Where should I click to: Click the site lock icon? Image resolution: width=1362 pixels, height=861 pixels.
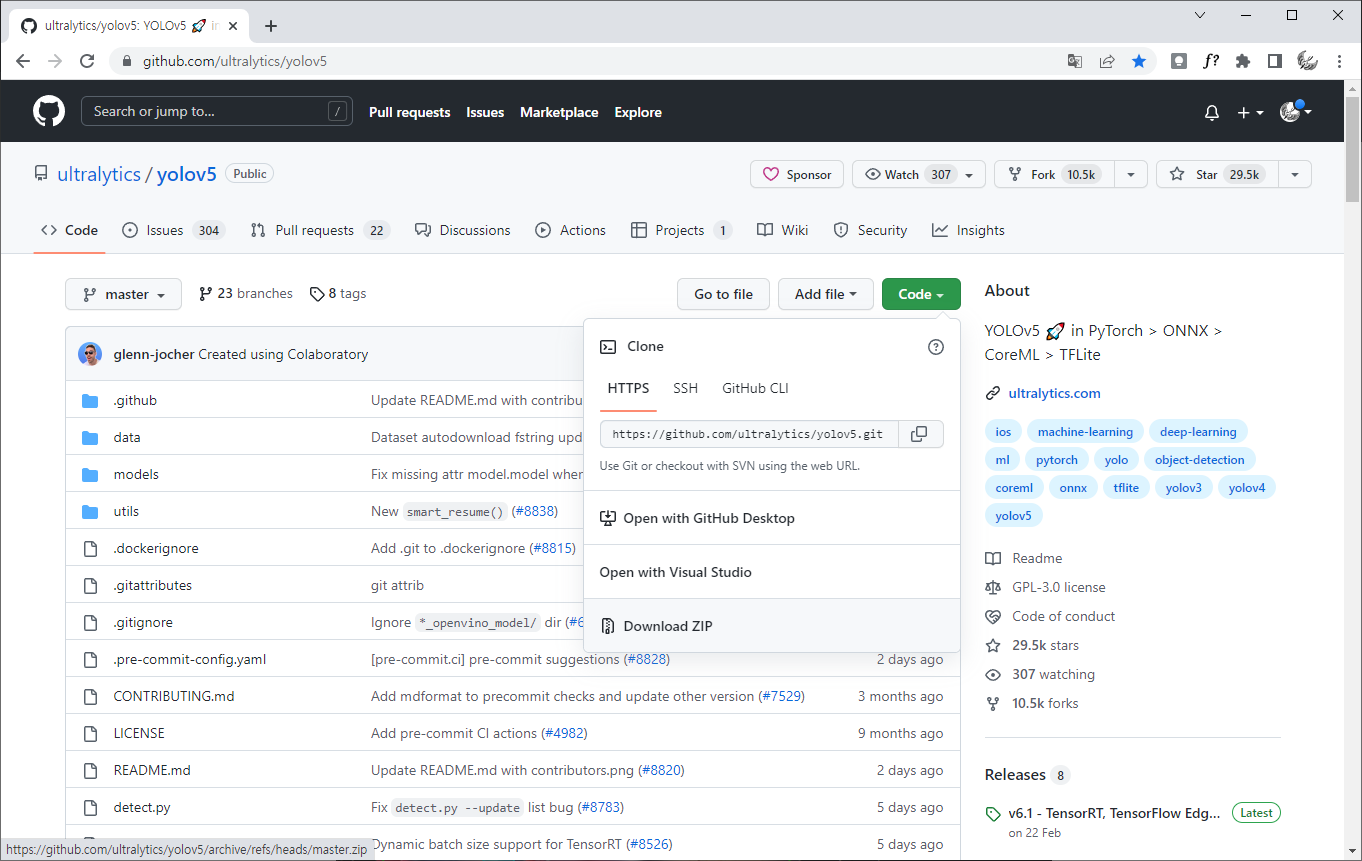coord(126,61)
